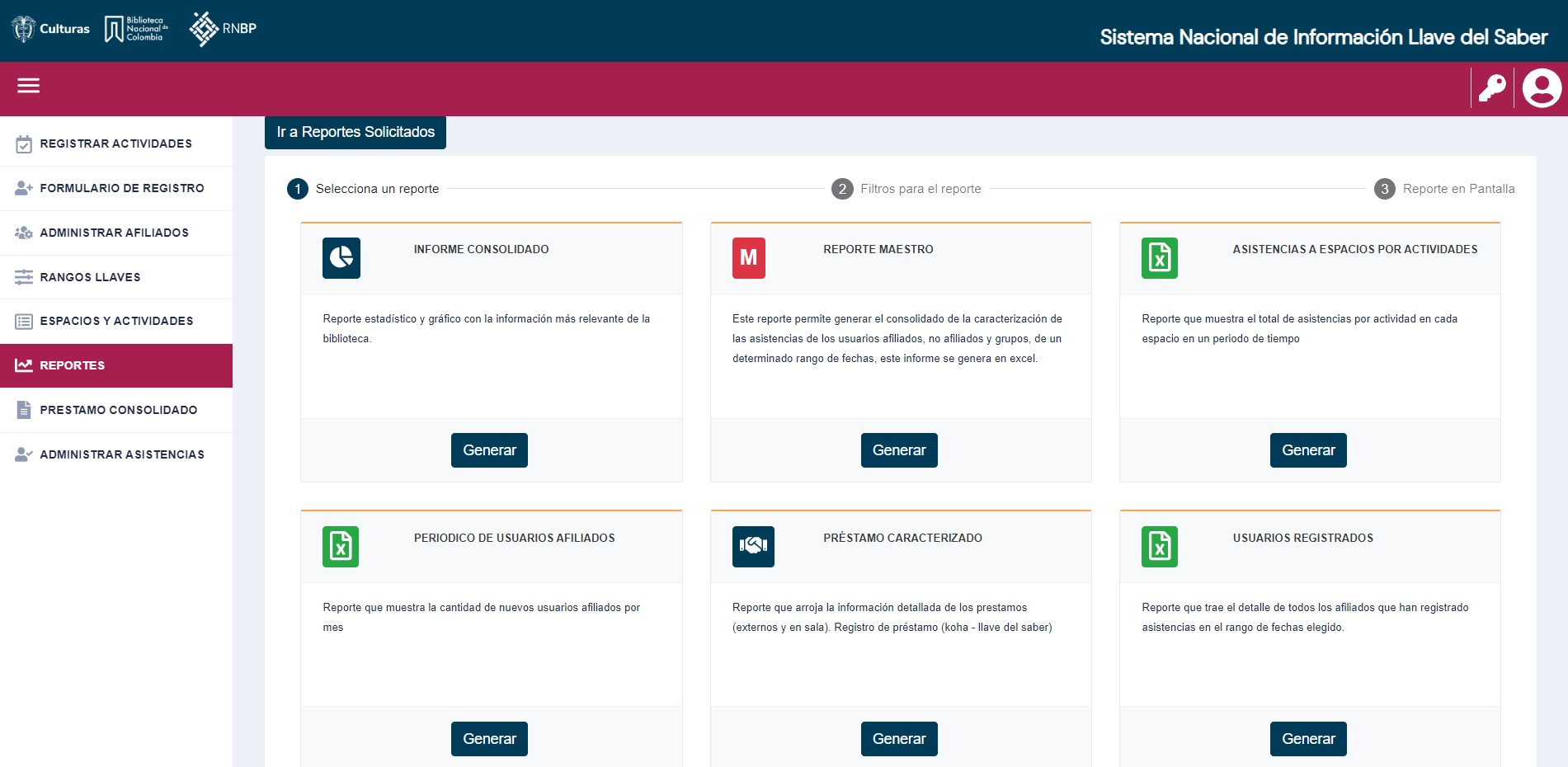Open the hamburger menu icon

pyautogui.click(x=28, y=86)
